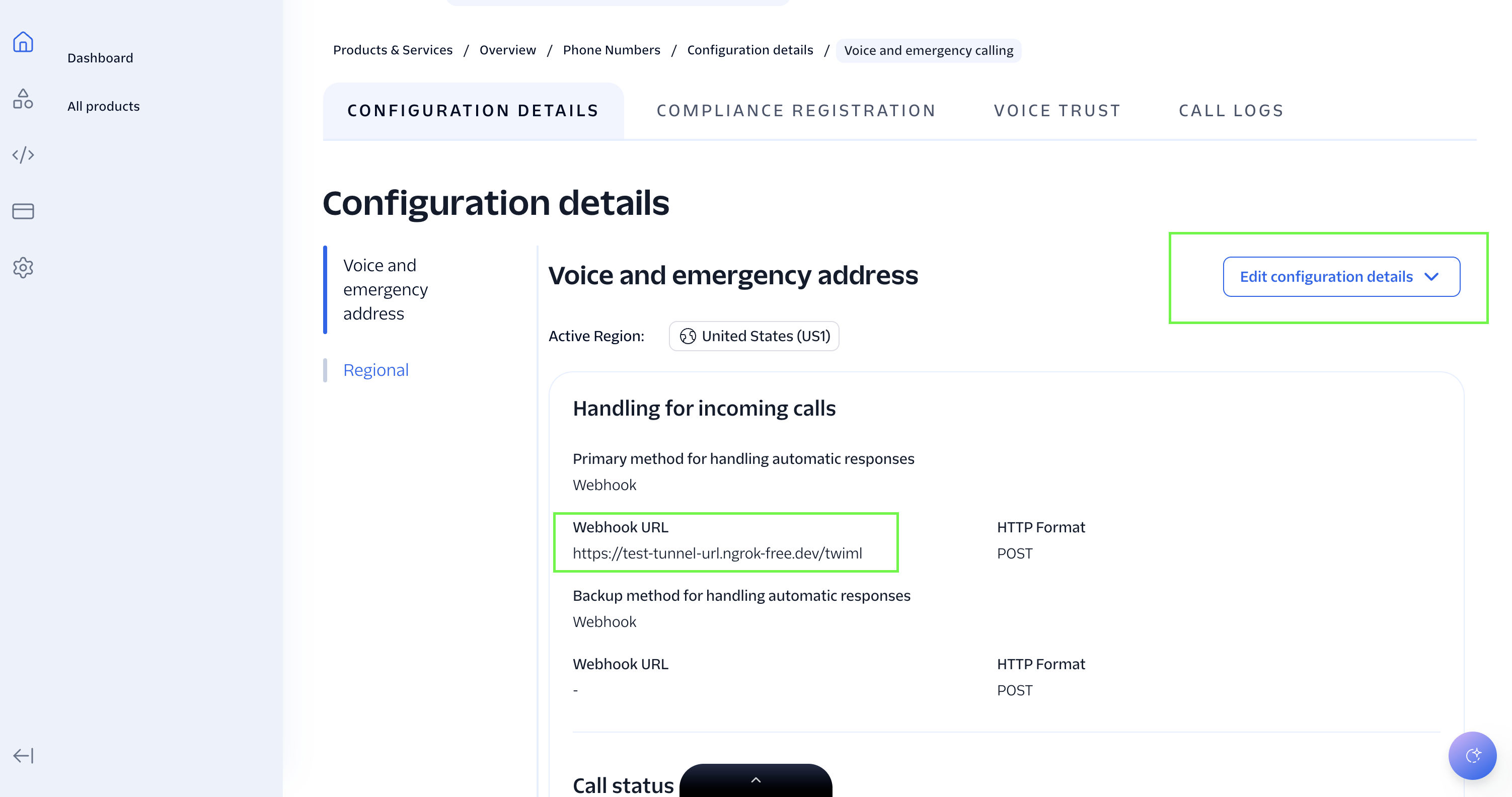
Task: Select Voice and emergency address section
Action: pyautogui.click(x=385, y=290)
